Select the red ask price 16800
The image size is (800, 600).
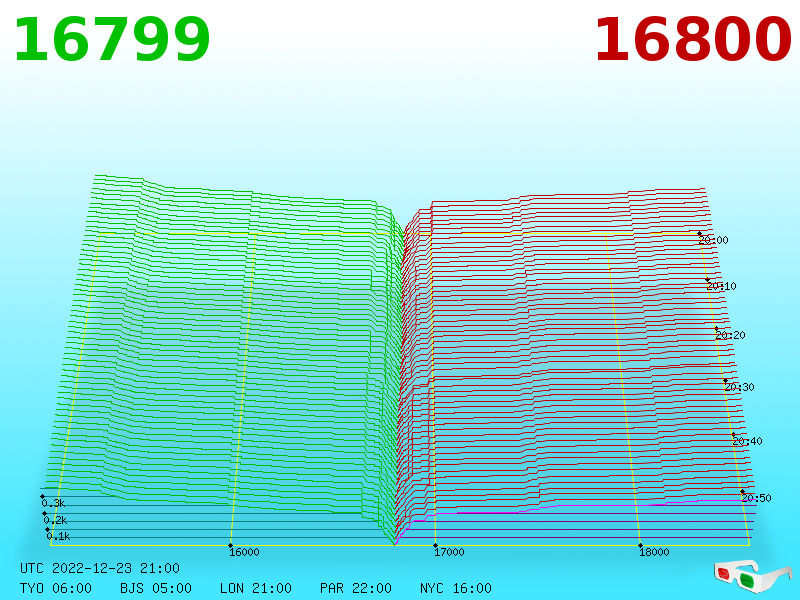(x=693, y=40)
